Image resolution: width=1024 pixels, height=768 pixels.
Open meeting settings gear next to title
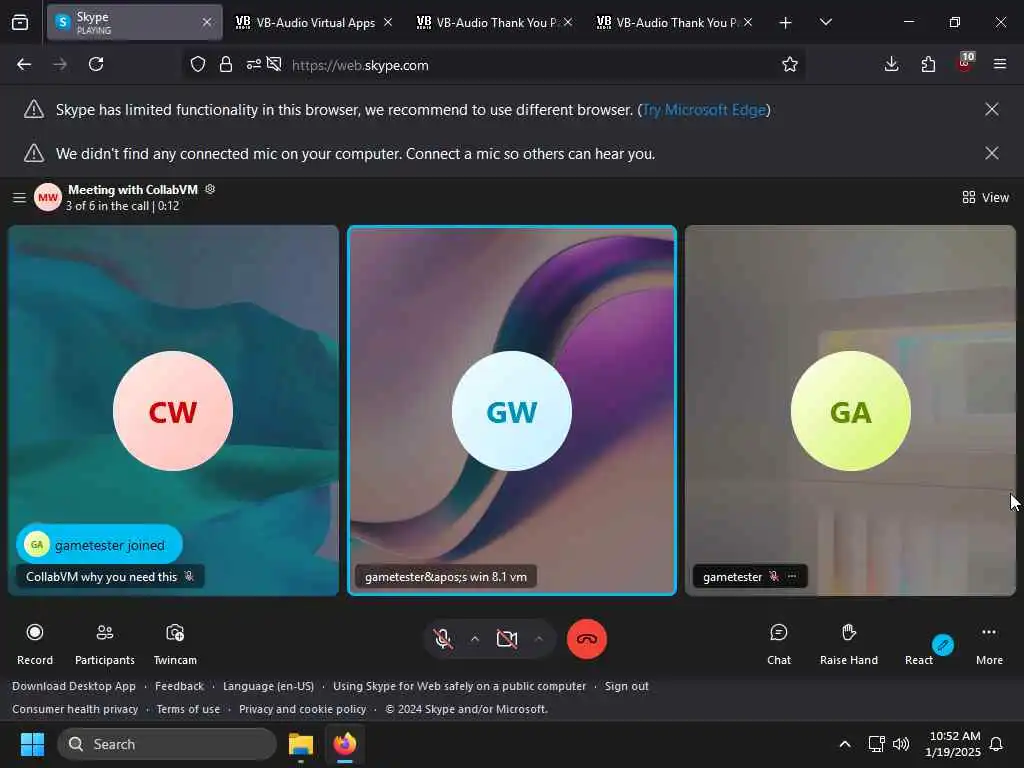click(210, 189)
